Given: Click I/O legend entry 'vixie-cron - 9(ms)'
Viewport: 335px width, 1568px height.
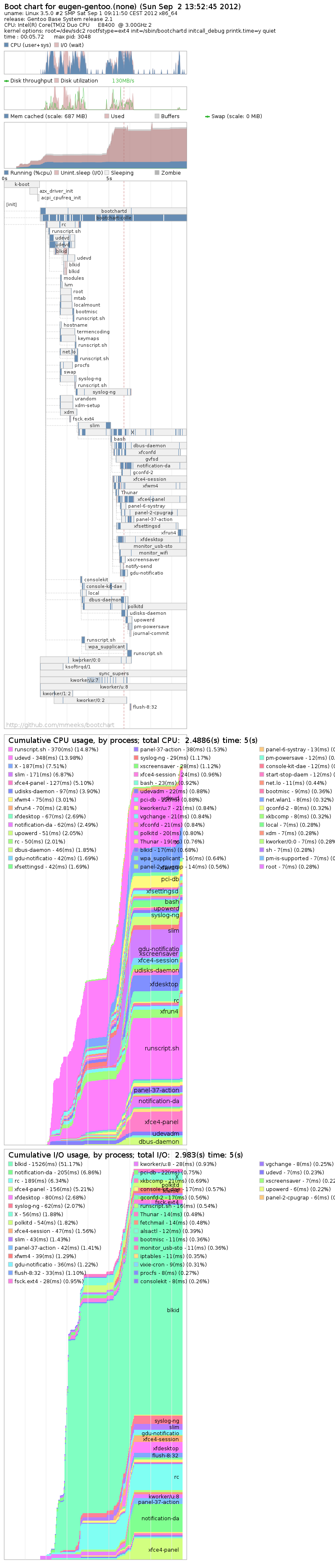Looking at the screenshot, I should 170,1264.
